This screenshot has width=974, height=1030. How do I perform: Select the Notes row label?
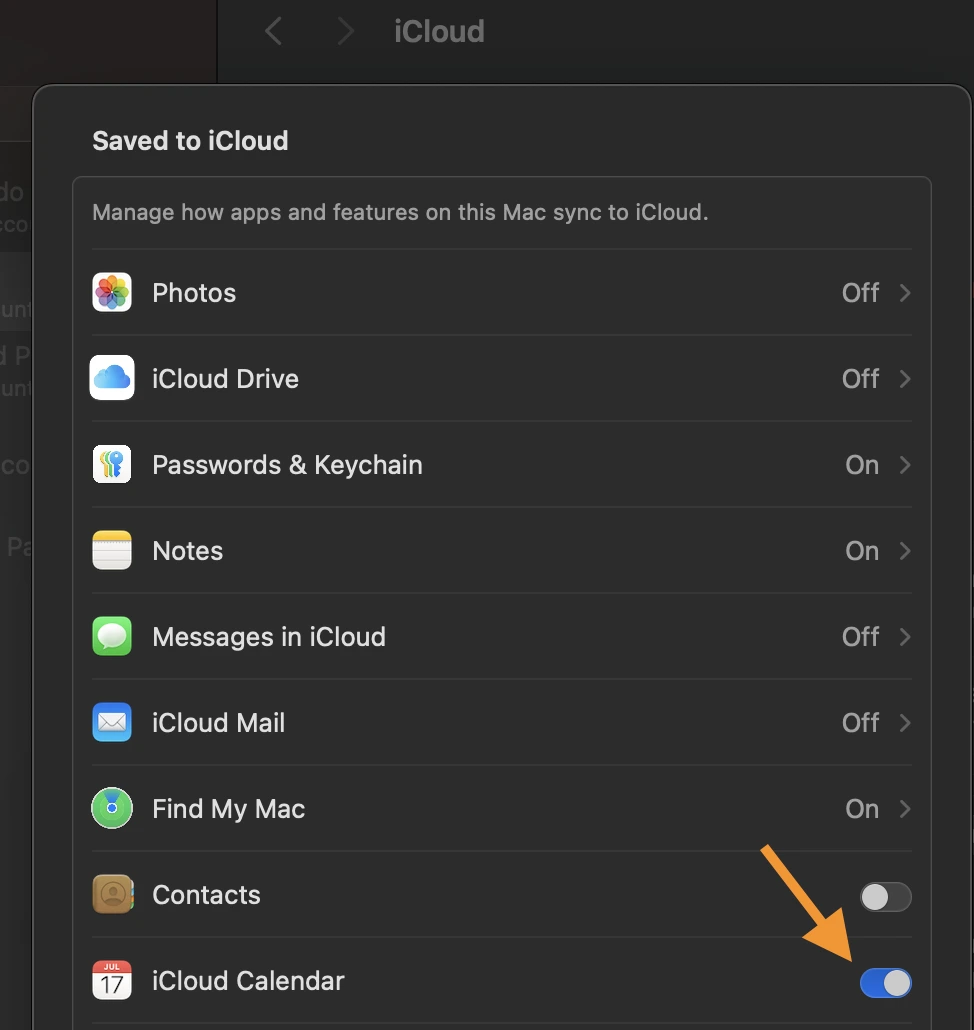(187, 551)
